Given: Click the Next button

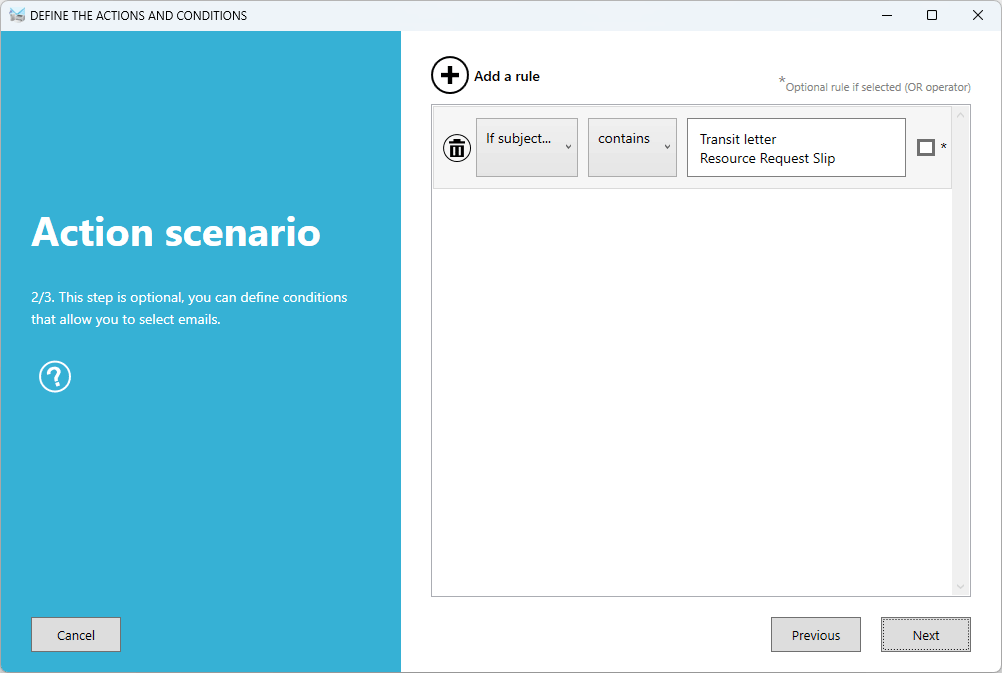Looking at the screenshot, I should pyautogui.click(x=925, y=635).
